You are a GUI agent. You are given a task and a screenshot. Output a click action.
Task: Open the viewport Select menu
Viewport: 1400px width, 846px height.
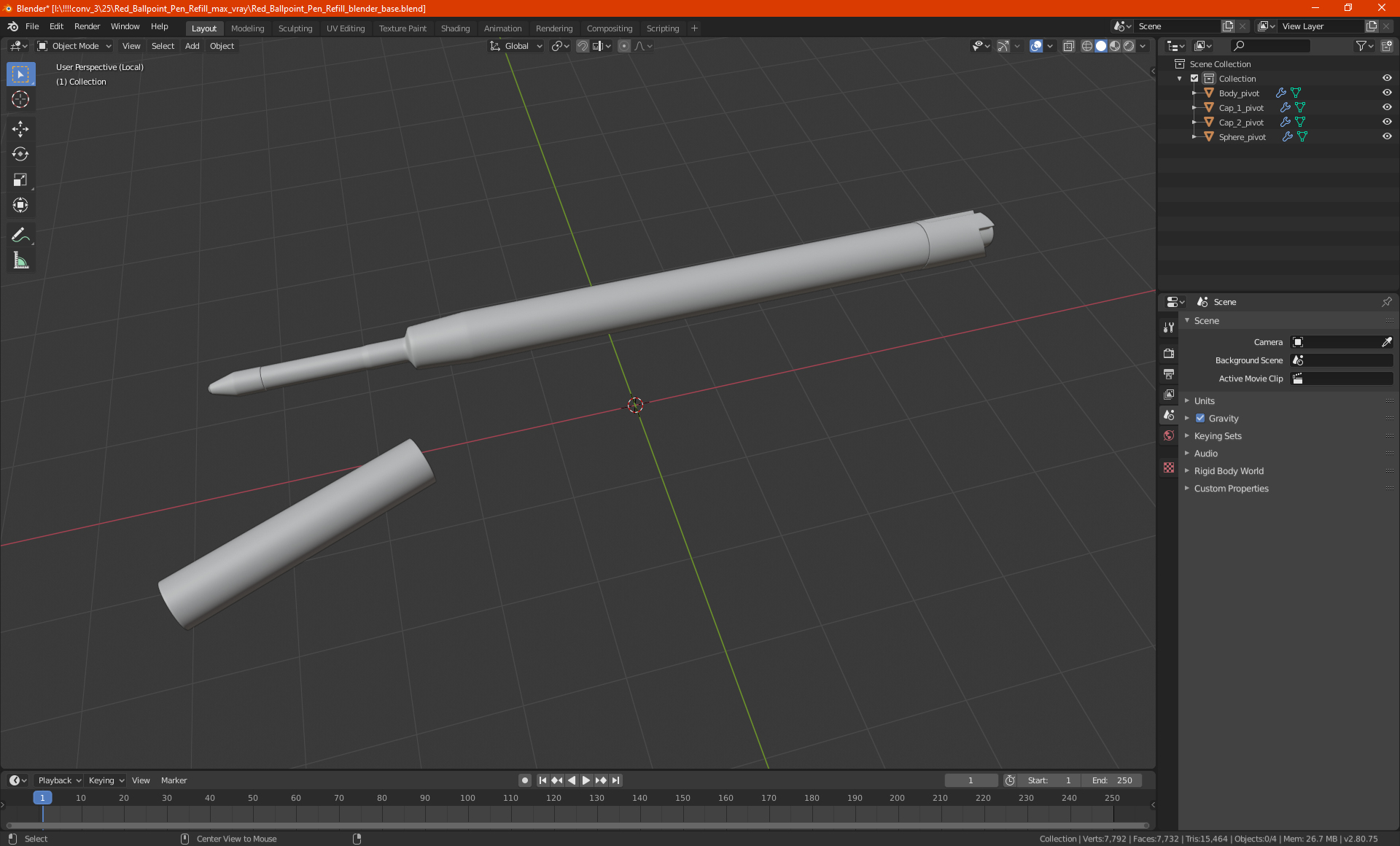163,46
